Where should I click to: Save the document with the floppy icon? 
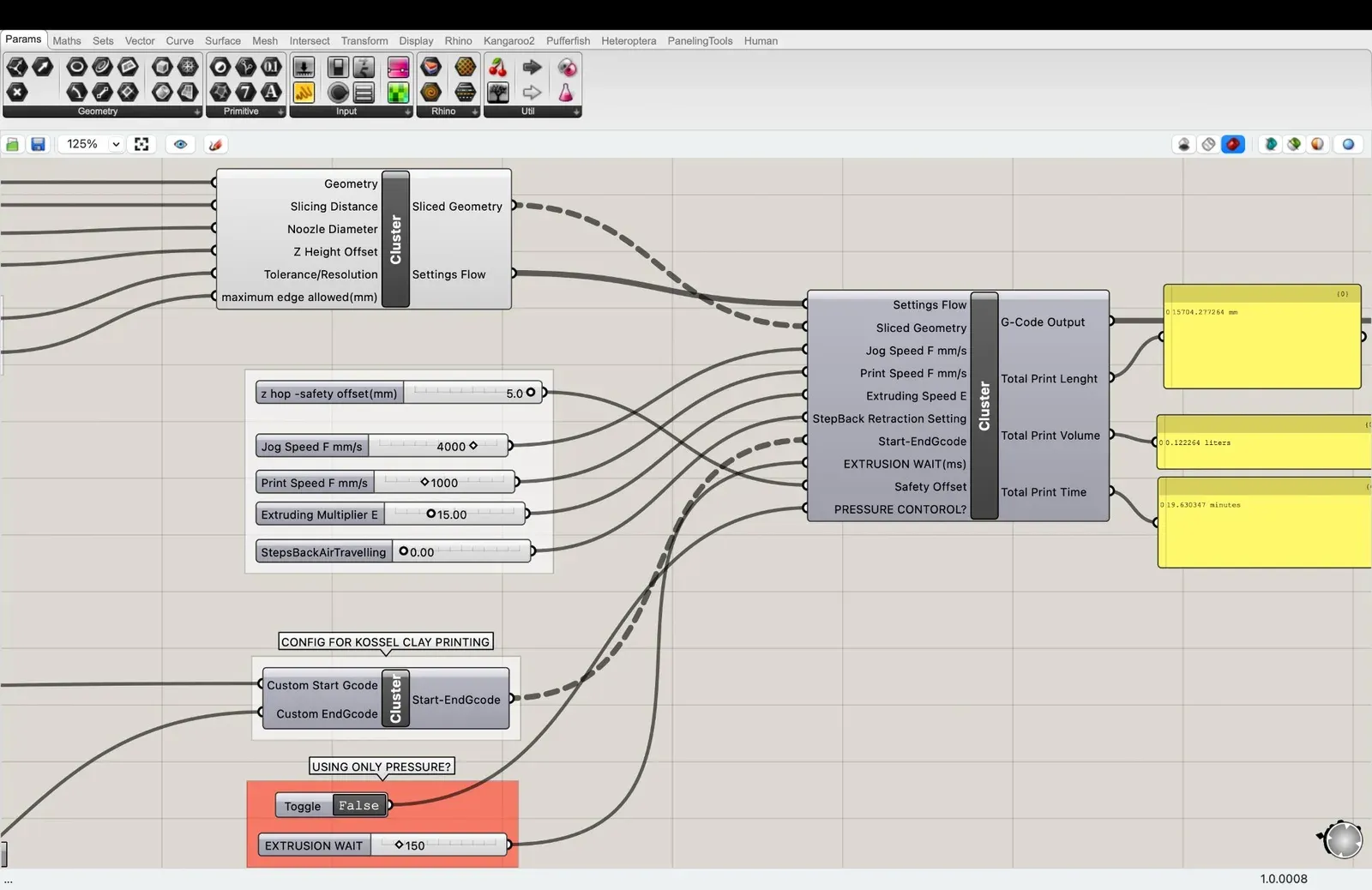[38, 144]
